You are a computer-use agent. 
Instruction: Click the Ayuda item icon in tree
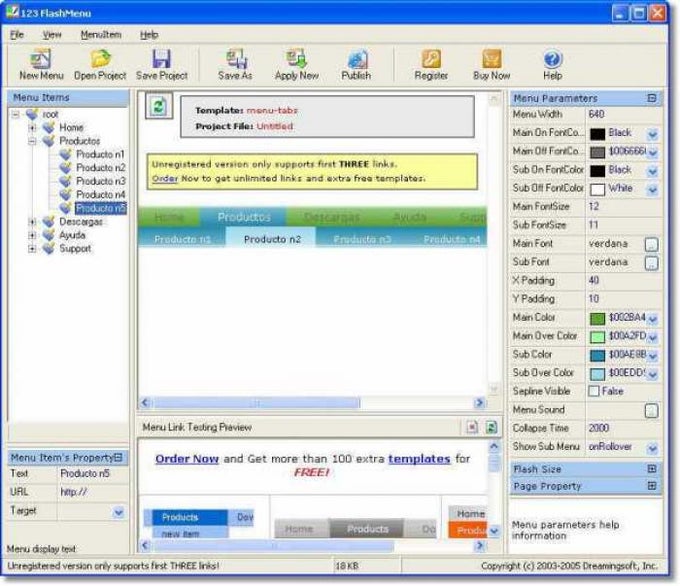[x=49, y=235]
